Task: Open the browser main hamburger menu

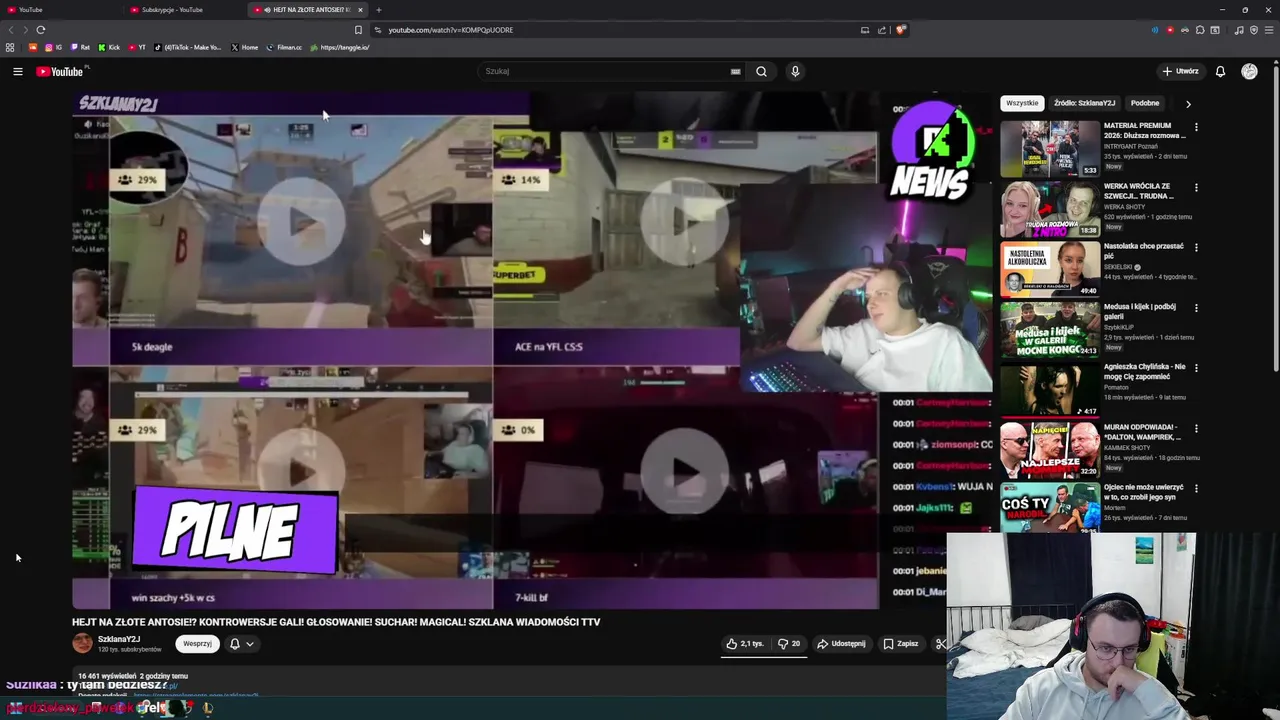Action: pos(1268,30)
